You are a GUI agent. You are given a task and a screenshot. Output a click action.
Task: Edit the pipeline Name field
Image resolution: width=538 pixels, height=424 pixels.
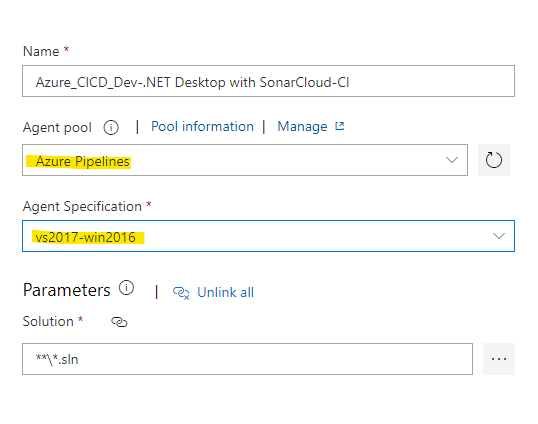pos(268,81)
